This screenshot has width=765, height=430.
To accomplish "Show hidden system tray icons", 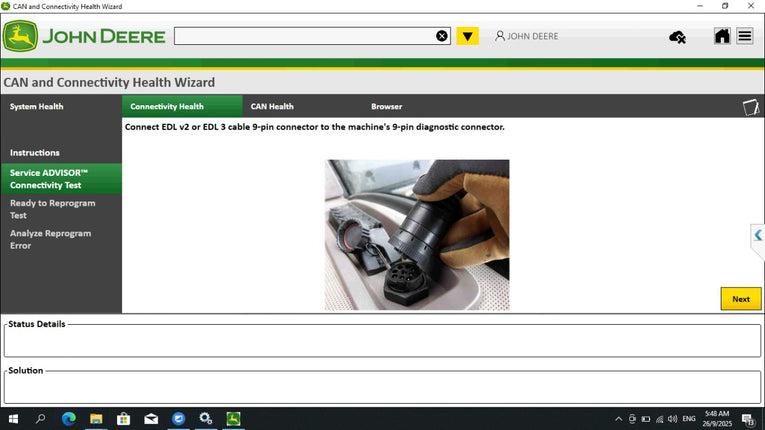I will click(x=618, y=419).
